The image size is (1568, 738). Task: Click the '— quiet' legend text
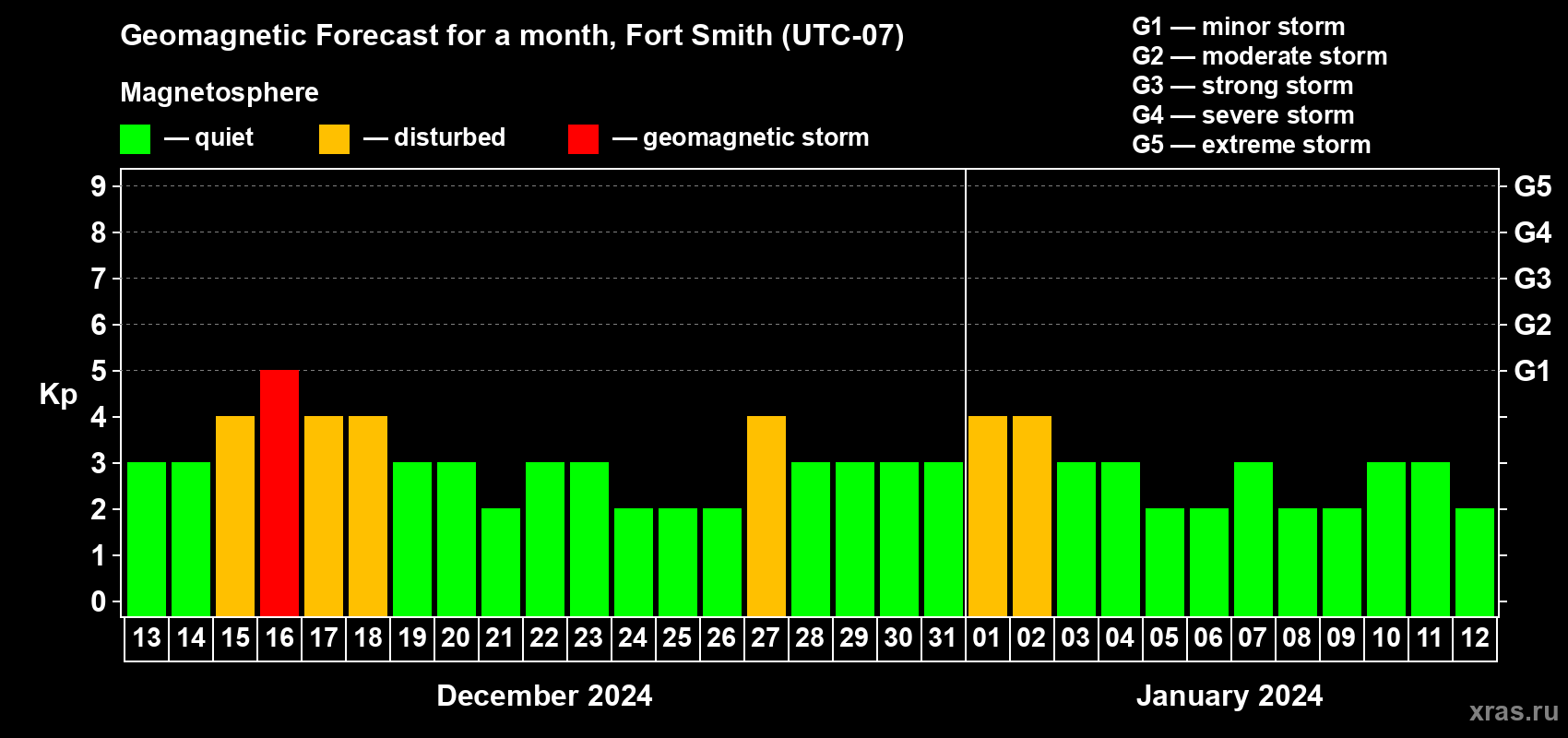(208, 137)
